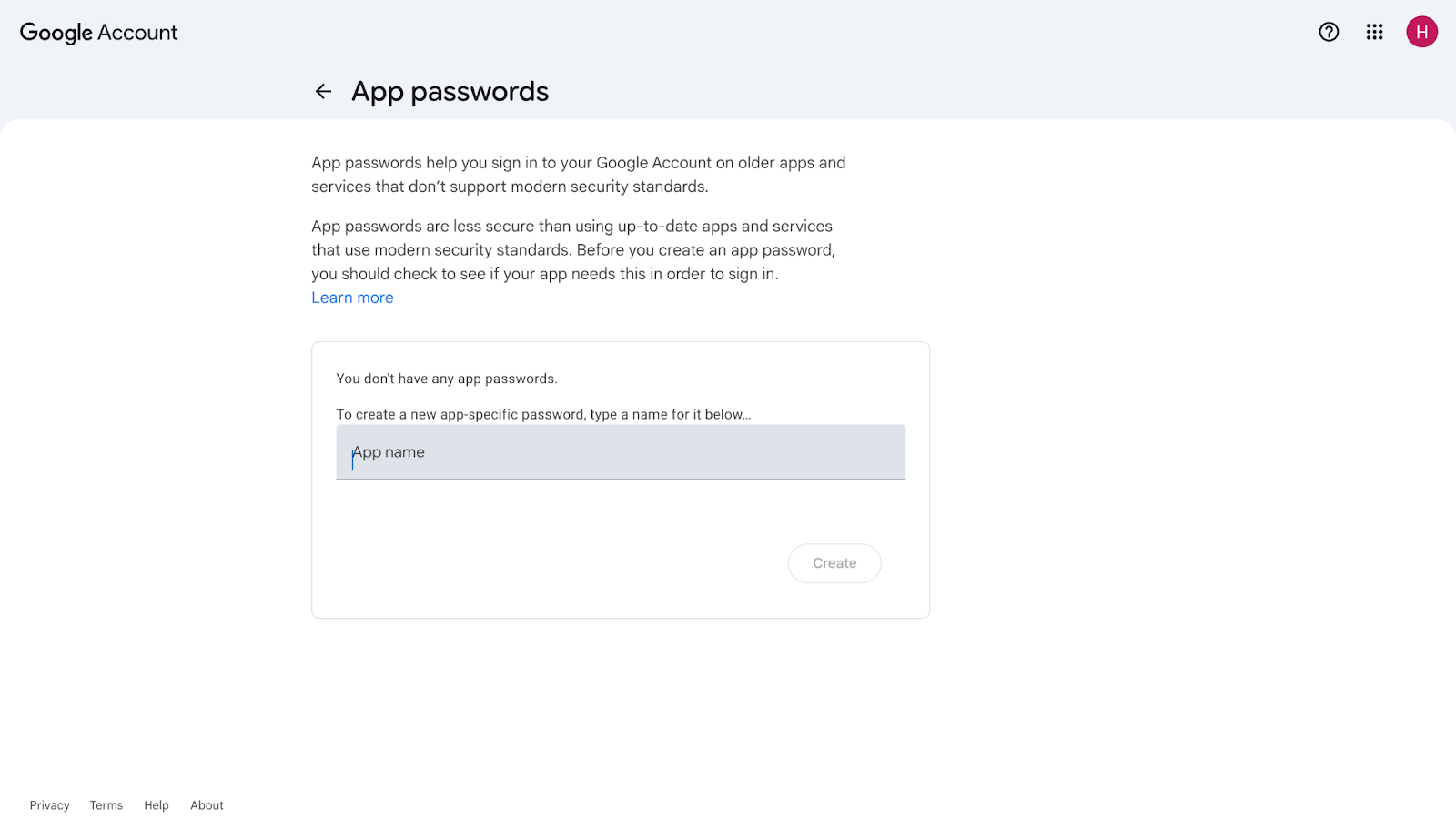1456x829 pixels.
Task: Open the profile avatar labeled H
Action: click(1421, 33)
